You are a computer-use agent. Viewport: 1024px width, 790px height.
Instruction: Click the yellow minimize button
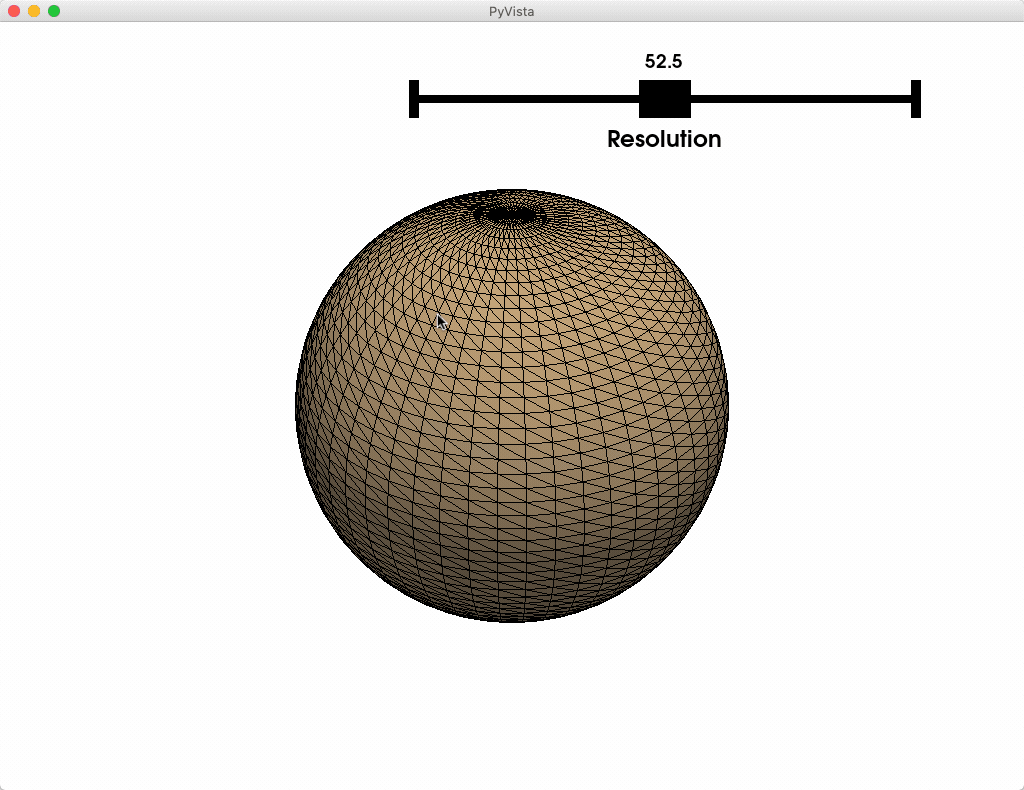pyautogui.click(x=32, y=12)
